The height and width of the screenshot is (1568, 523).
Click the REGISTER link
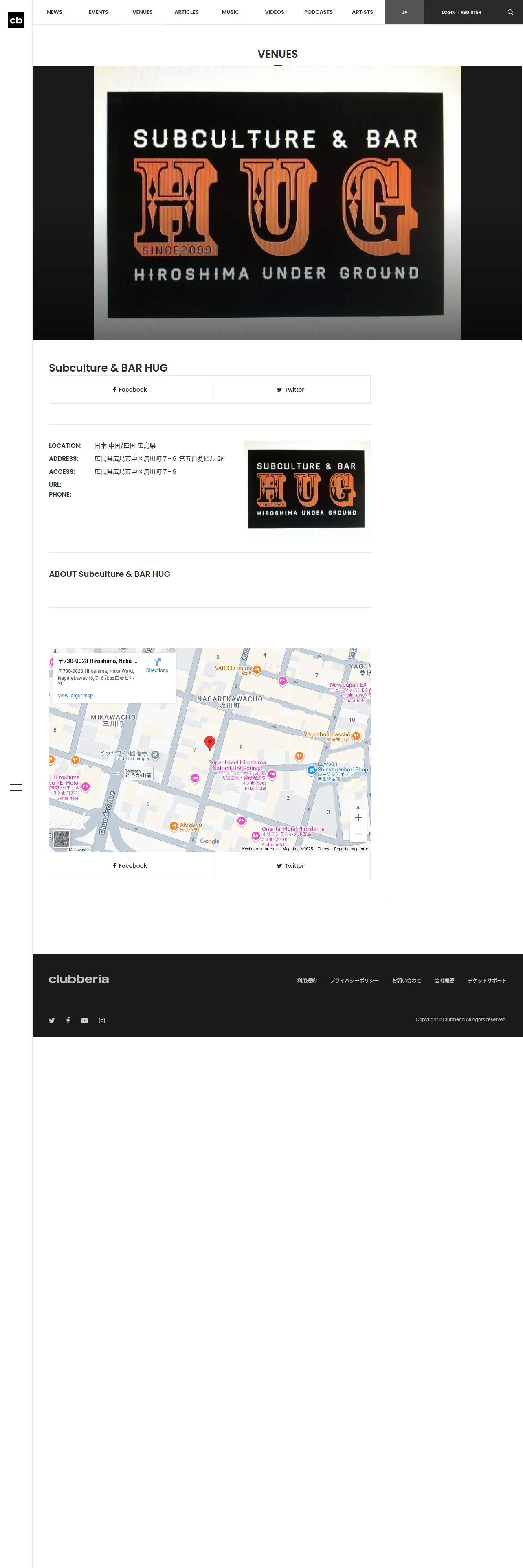[470, 12]
